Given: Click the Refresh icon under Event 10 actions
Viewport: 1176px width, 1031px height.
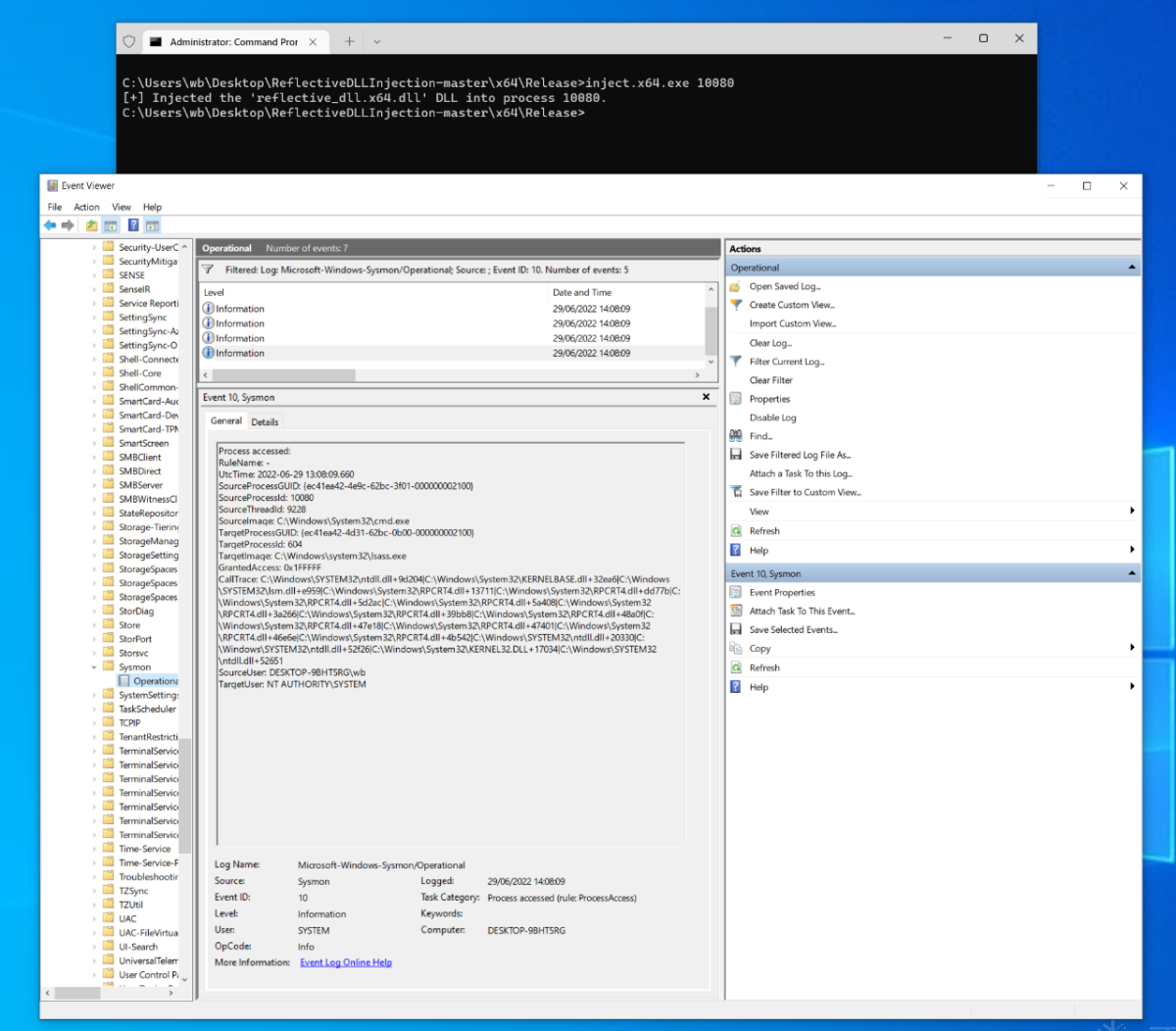Looking at the screenshot, I should click(x=736, y=667).
